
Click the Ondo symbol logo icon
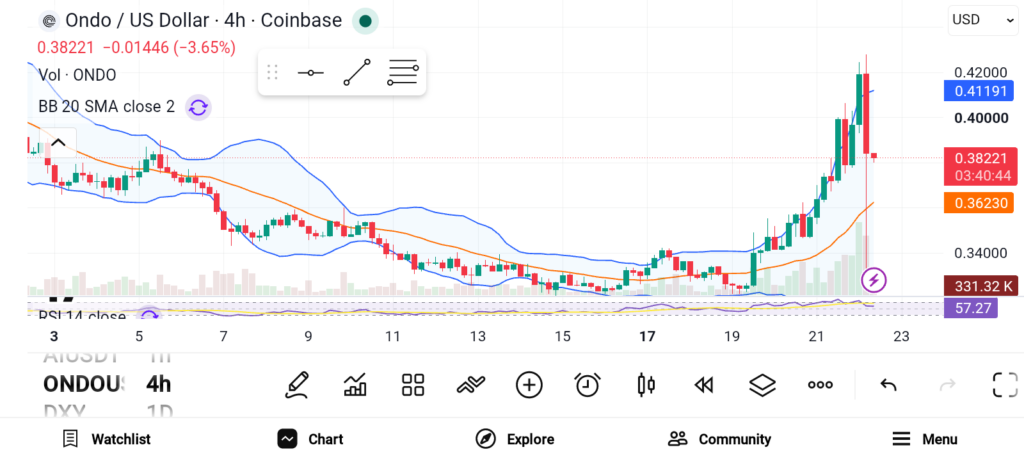click(48, 22)
